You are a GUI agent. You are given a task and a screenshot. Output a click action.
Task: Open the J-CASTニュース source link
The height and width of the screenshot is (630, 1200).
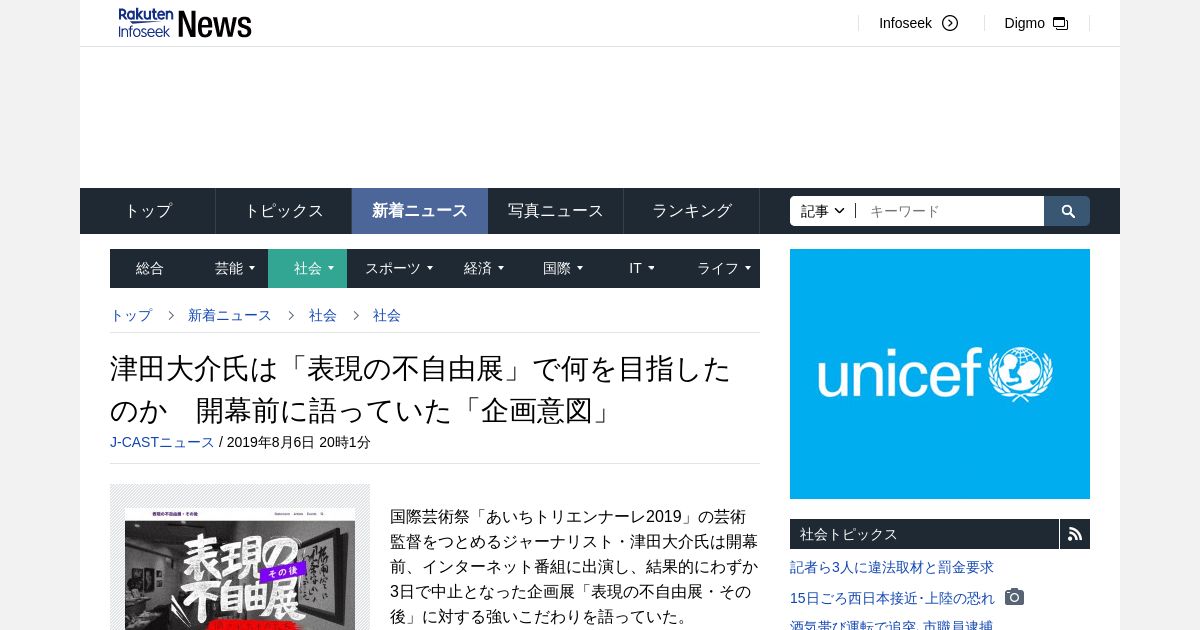162,442
